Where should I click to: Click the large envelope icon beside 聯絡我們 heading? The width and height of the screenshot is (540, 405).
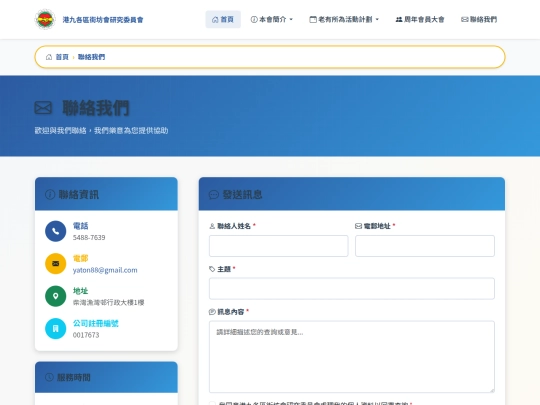click(43, 108)
